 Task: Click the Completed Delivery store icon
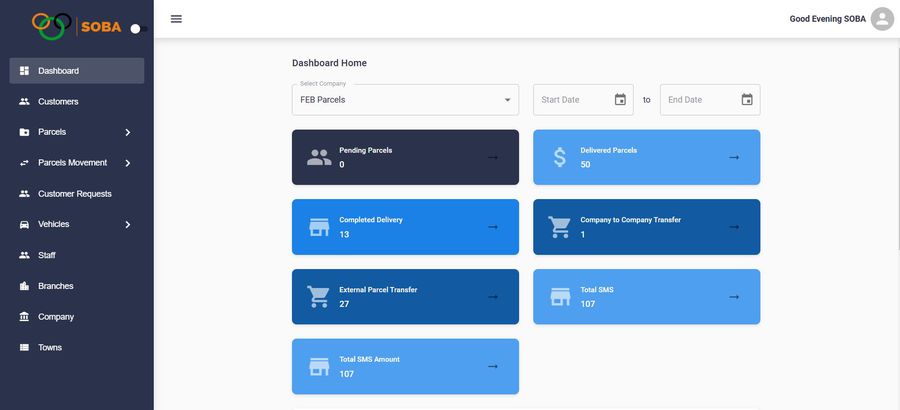click(319, 227)
